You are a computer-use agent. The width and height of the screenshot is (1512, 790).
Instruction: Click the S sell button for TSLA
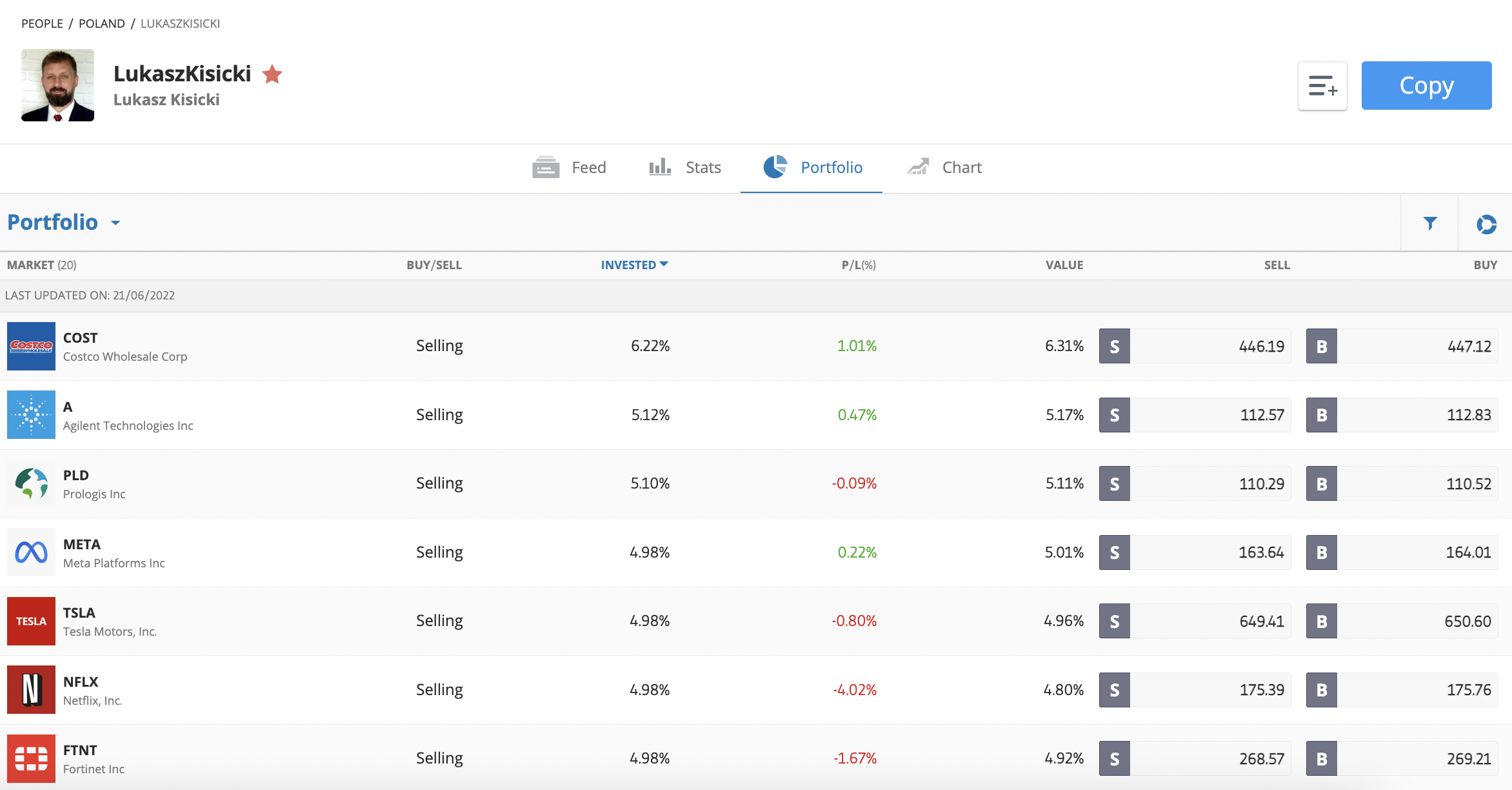1114,621
